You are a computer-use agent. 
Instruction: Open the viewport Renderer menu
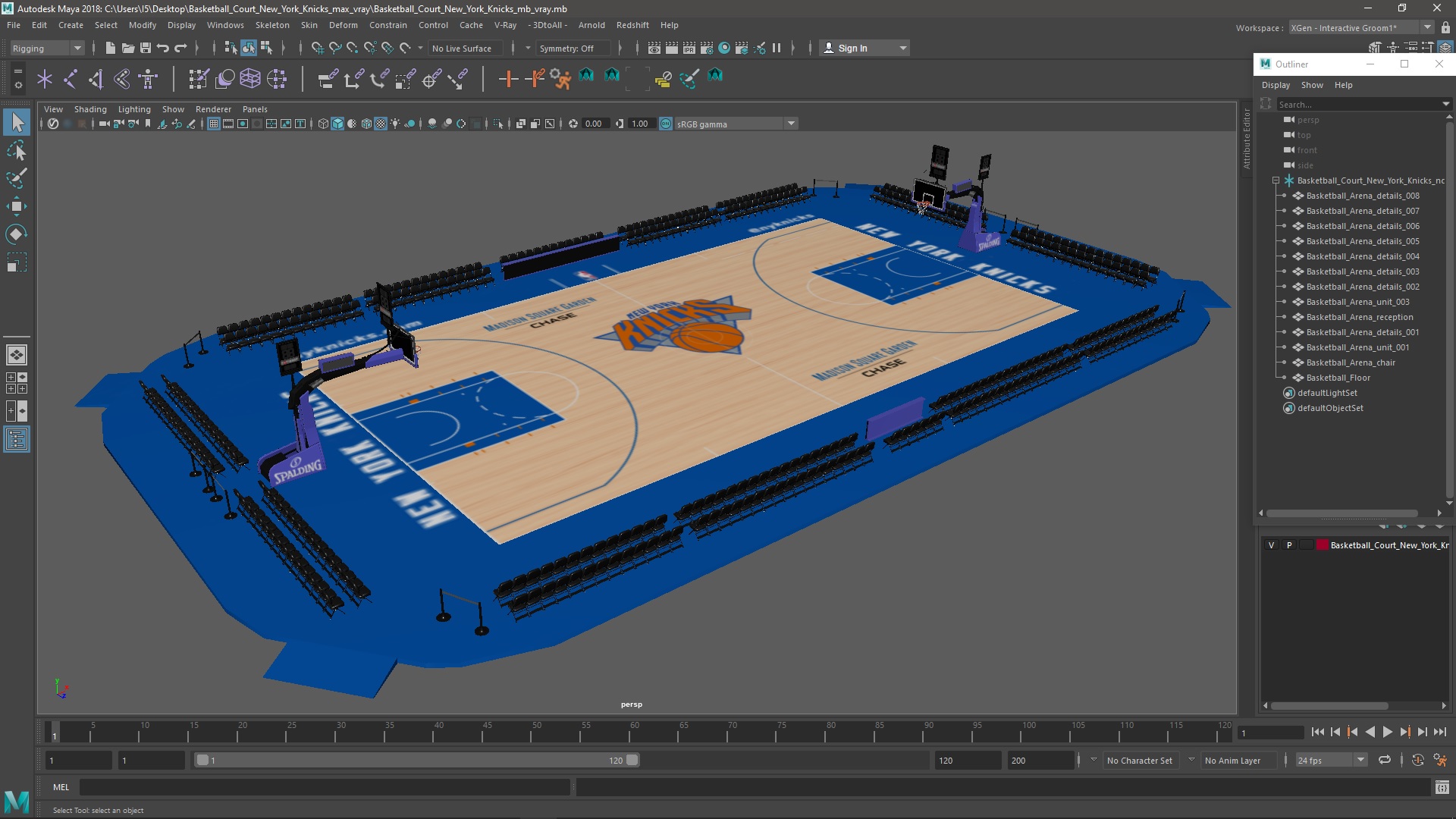(213, 109)
